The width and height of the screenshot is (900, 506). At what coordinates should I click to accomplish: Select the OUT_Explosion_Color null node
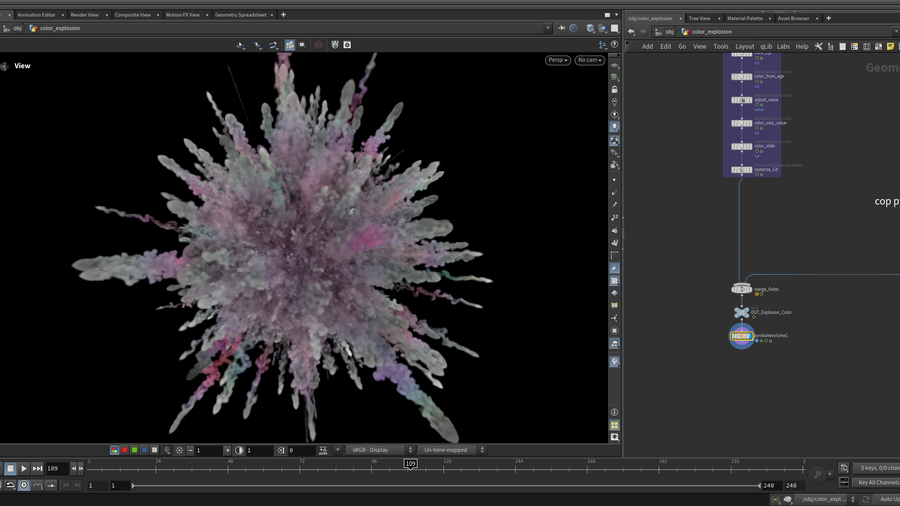coord(741,313)
